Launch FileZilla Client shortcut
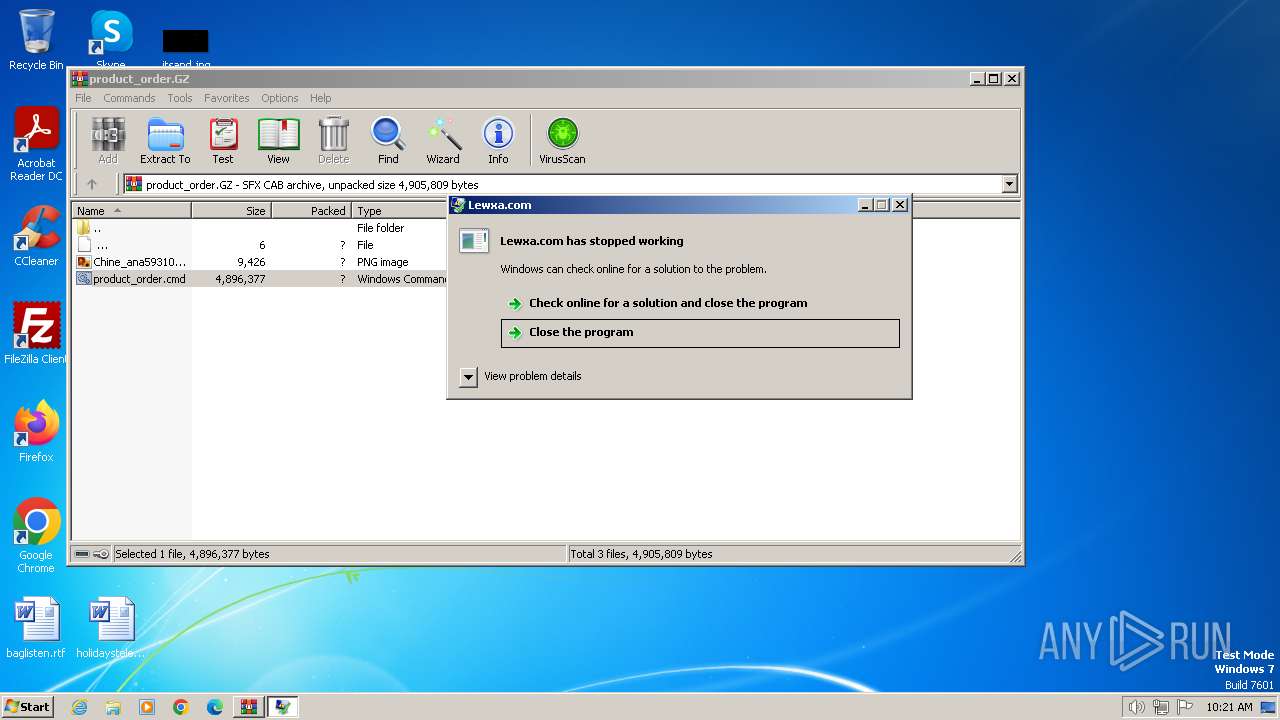Image resolution: width=1280 pixels, height=720 pixels. (x=36, y=334)
